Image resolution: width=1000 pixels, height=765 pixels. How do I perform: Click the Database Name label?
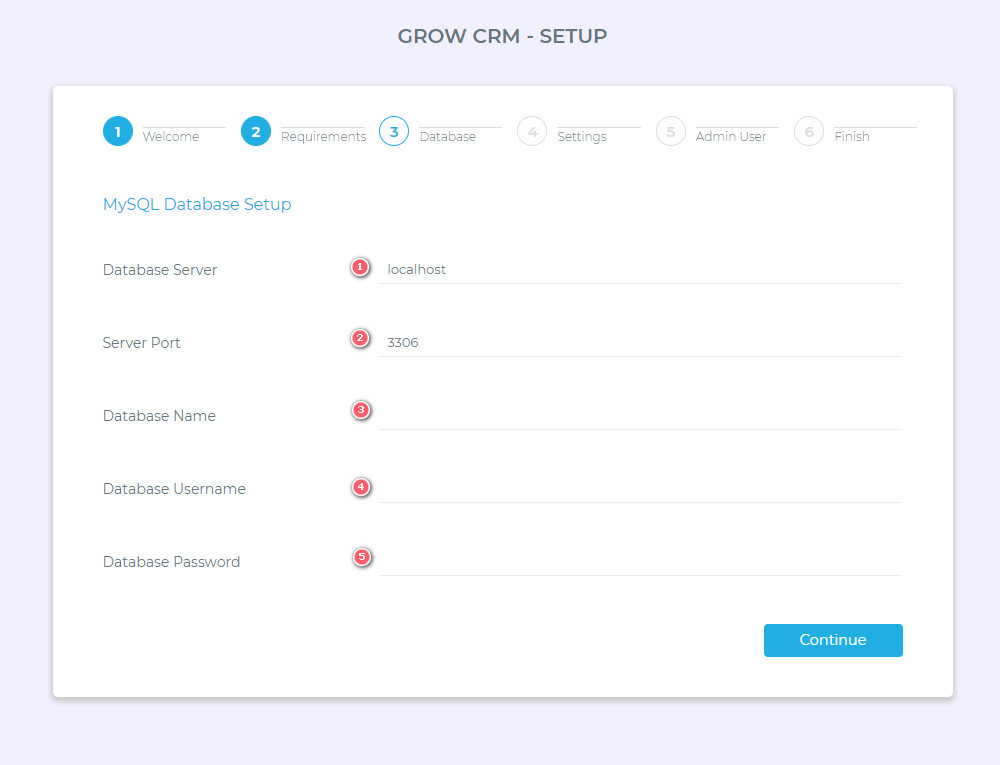pyautogui.click(x=159, y=416)
